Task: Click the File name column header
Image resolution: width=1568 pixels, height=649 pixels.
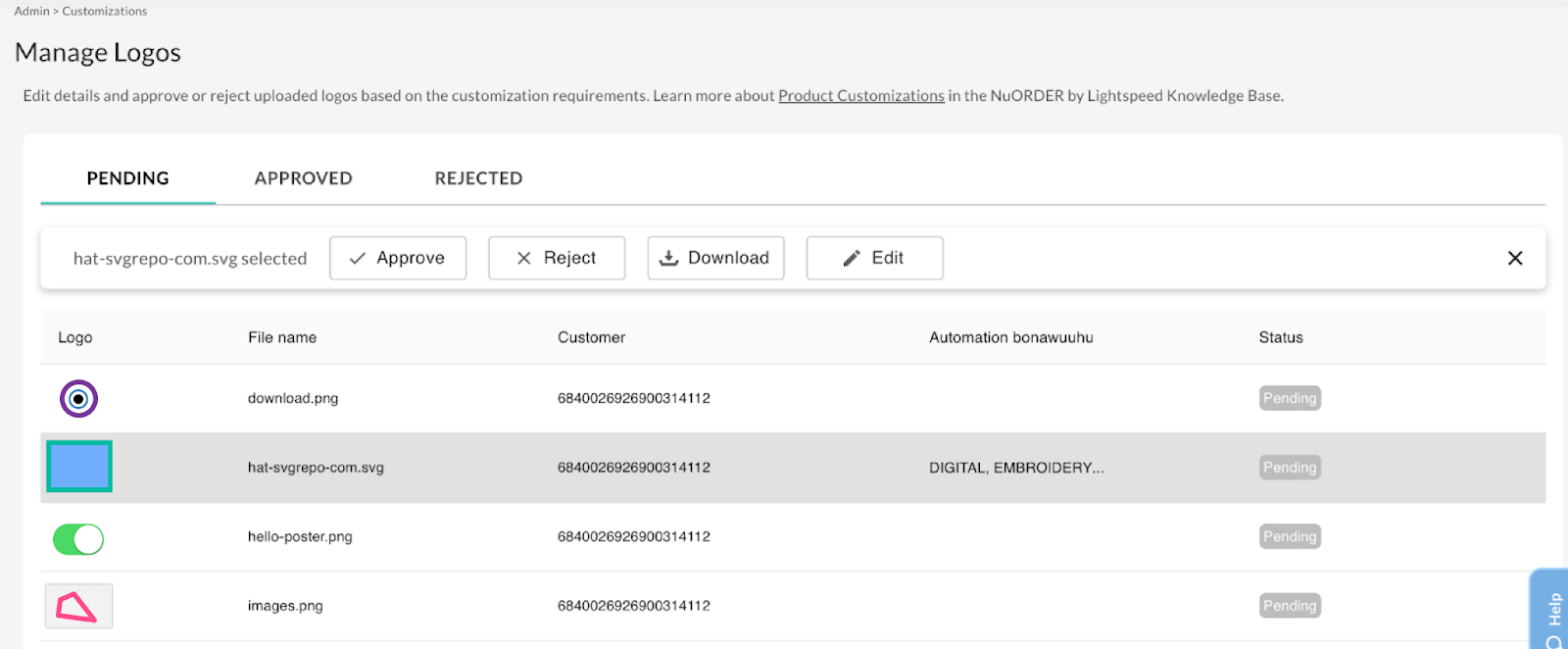Action: pos(282,337)
